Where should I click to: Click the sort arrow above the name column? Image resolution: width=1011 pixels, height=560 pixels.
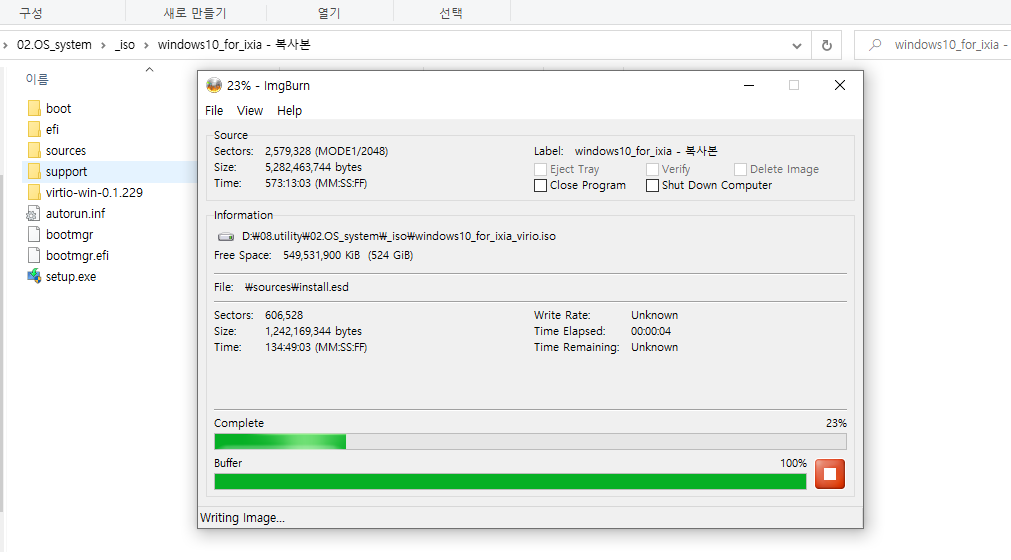click(150, 70)
